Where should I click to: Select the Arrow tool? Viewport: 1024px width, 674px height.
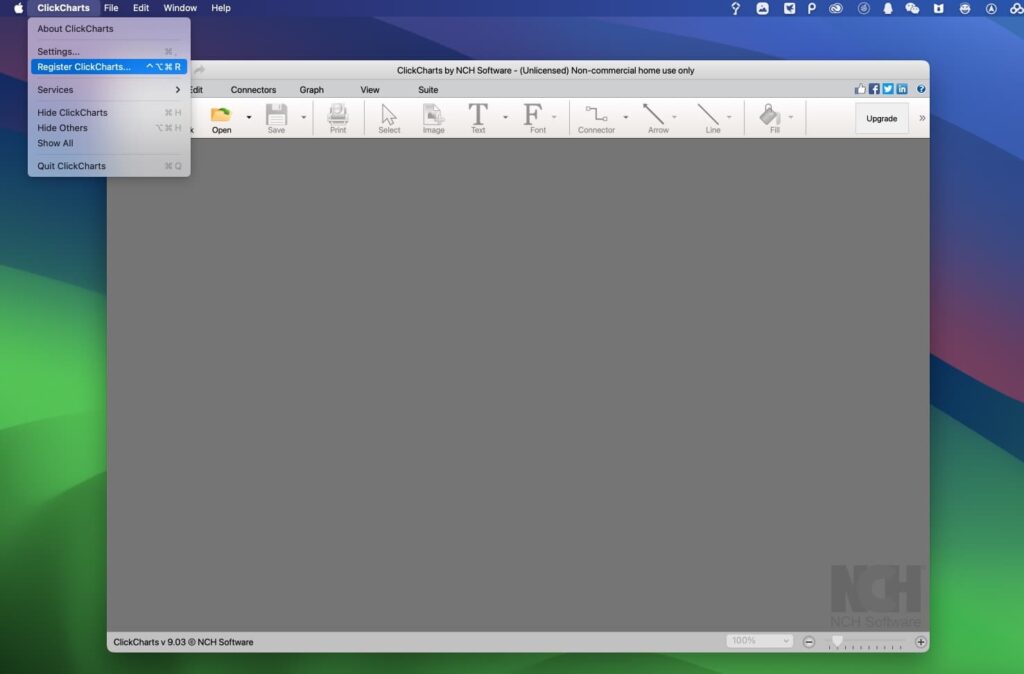(657, 115)
